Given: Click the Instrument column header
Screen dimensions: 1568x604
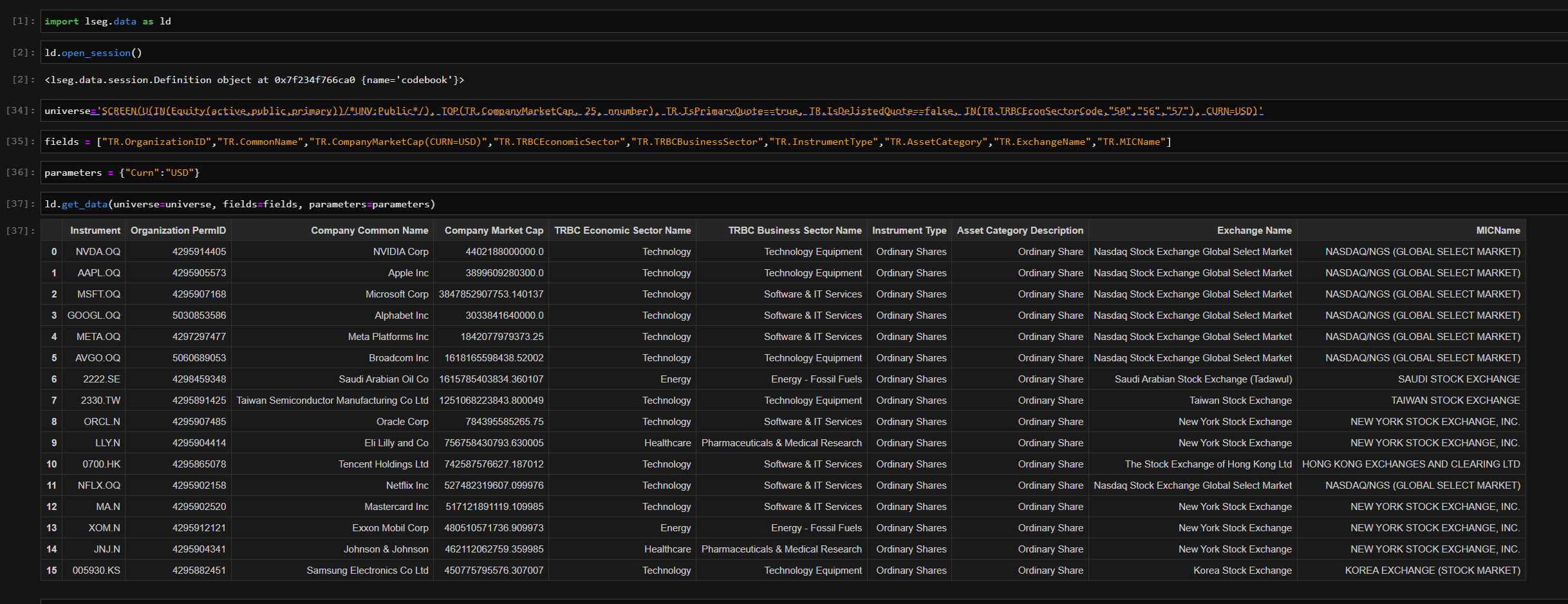Looking at the screenshot, I should (x=95, y=231).
